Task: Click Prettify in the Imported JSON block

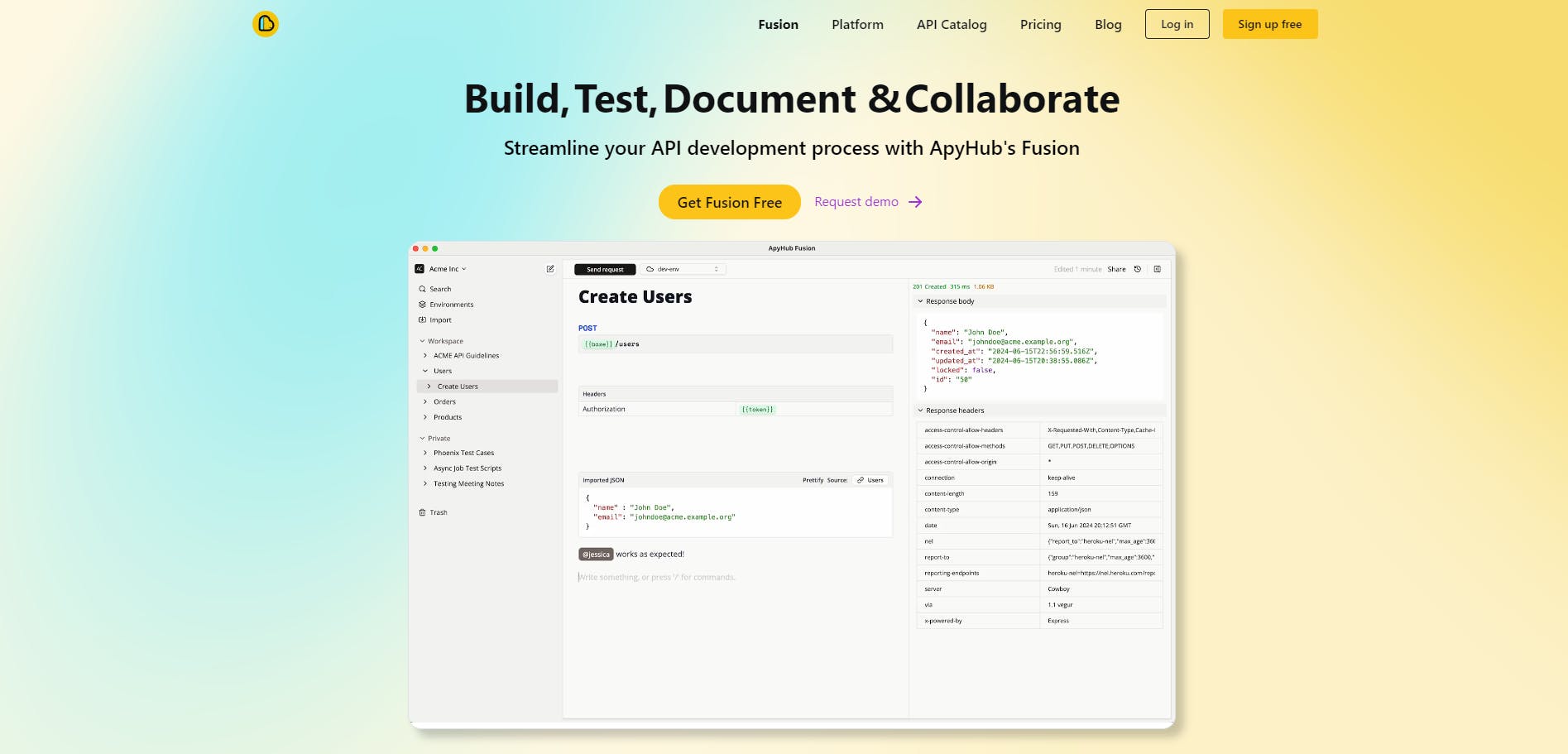Action: pos(813,480)
